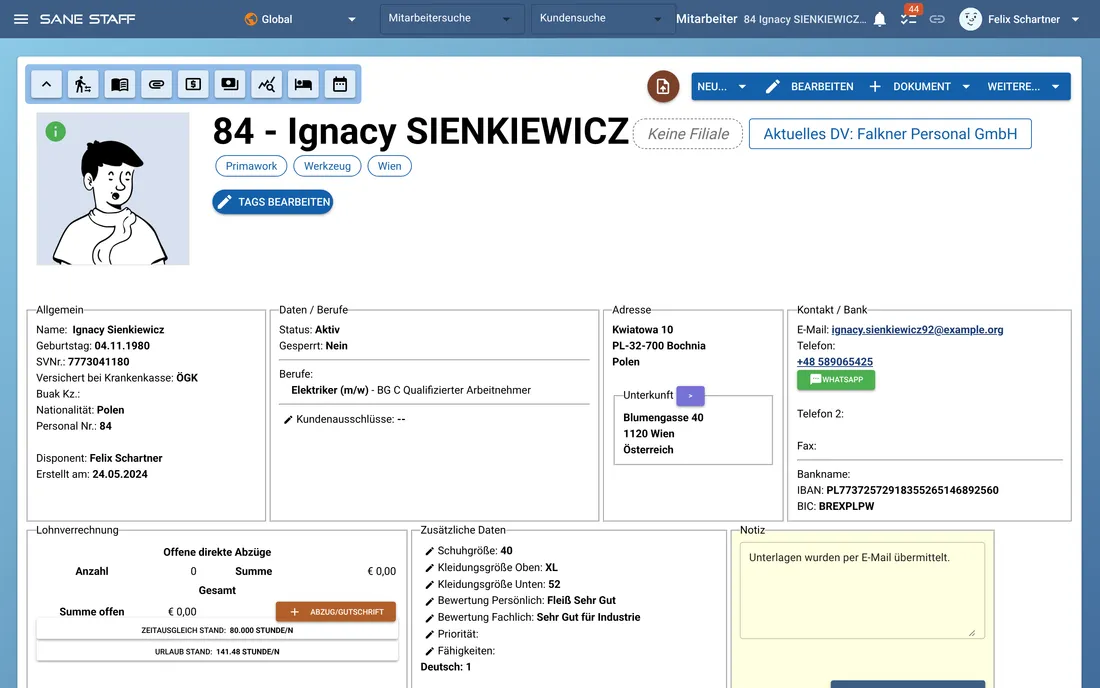The image size is (1100, 688).
Task: Select the Primawork tag chip
Action: click(251, 166)
